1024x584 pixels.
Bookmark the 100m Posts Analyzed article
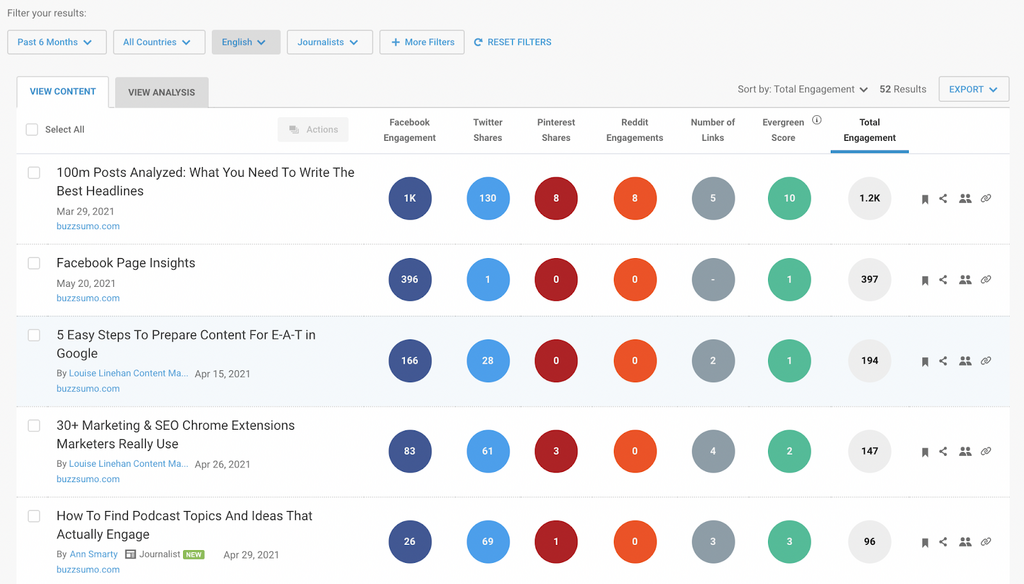click(x=925, y=199)
